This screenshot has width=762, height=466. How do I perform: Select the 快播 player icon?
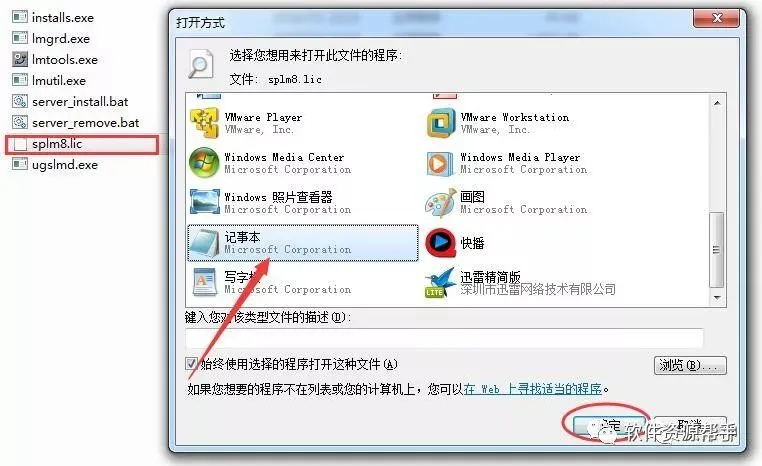pos(441,242)
